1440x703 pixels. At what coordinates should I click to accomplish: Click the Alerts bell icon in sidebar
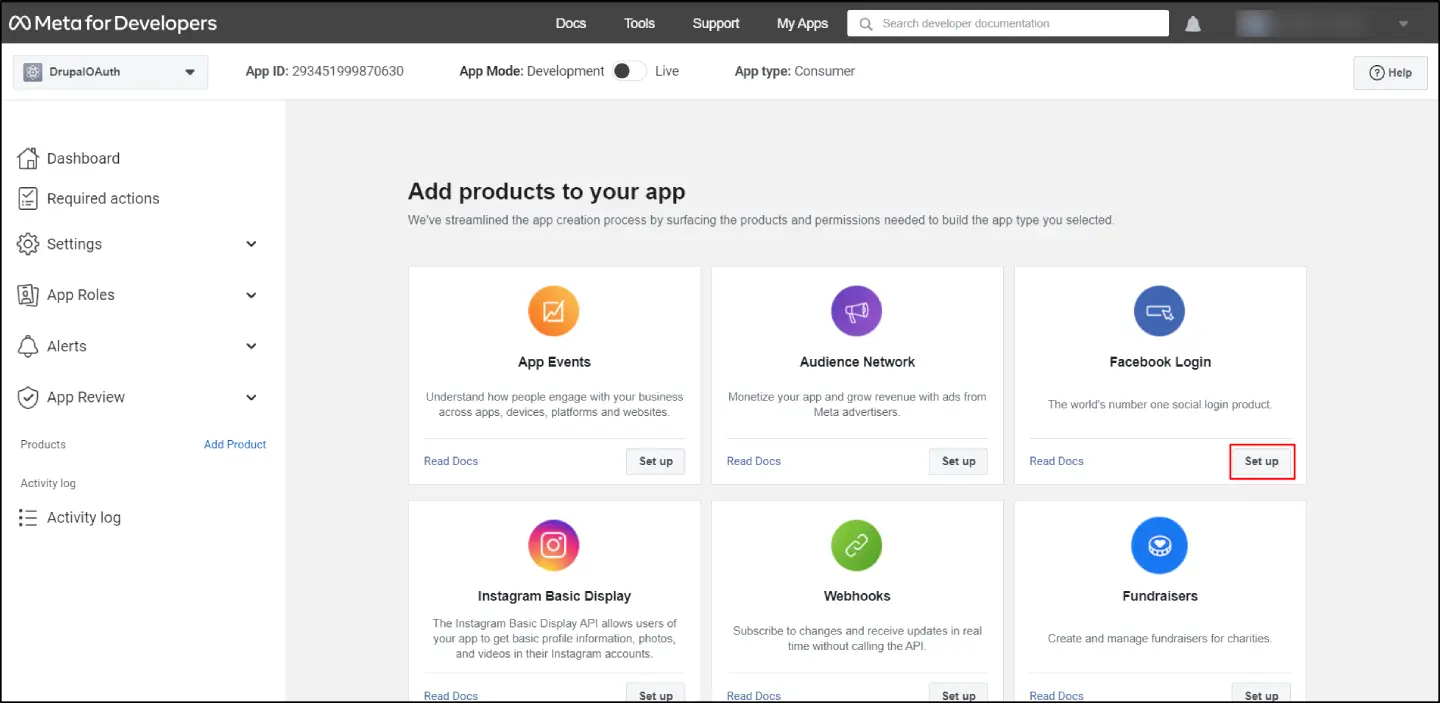pos(28,346)
